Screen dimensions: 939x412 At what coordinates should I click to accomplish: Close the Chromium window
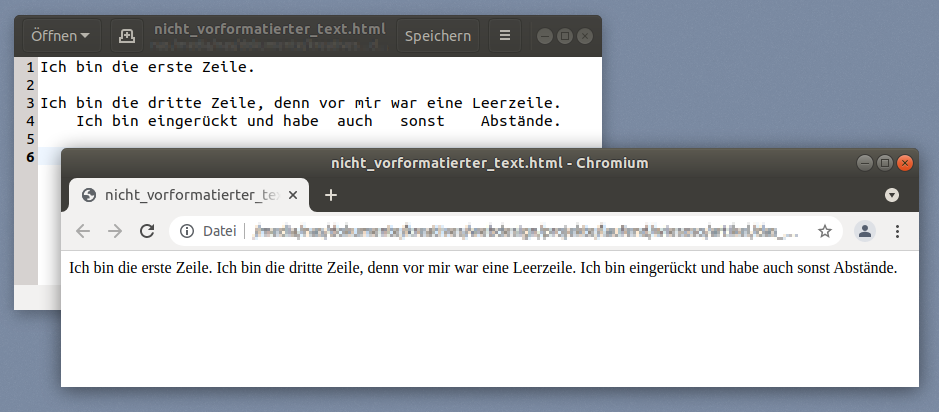click(905, 163)
